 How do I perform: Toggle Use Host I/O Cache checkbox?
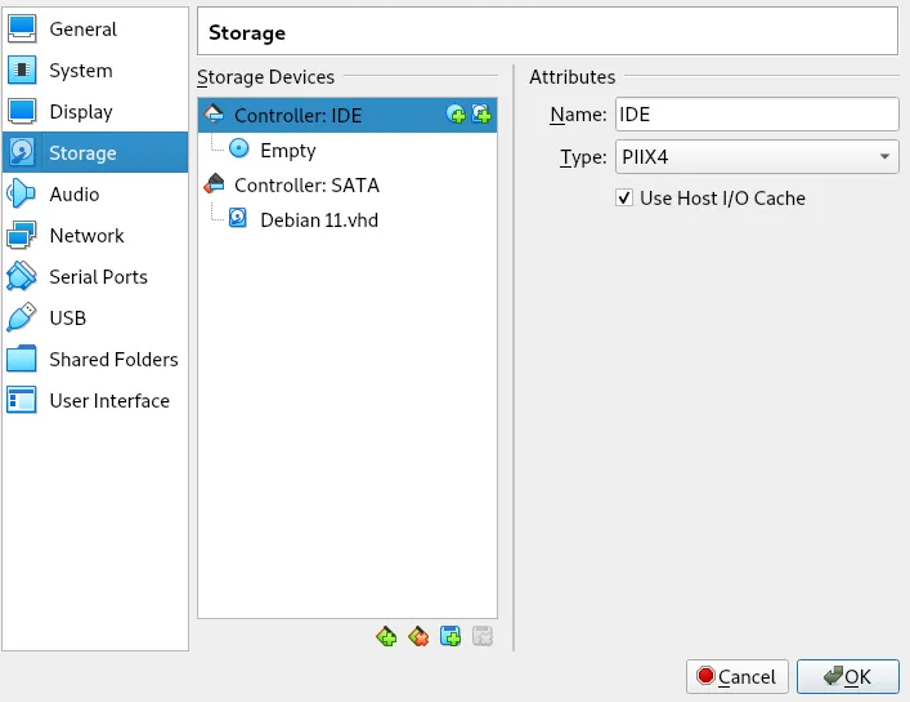click(x=624, y=198)
